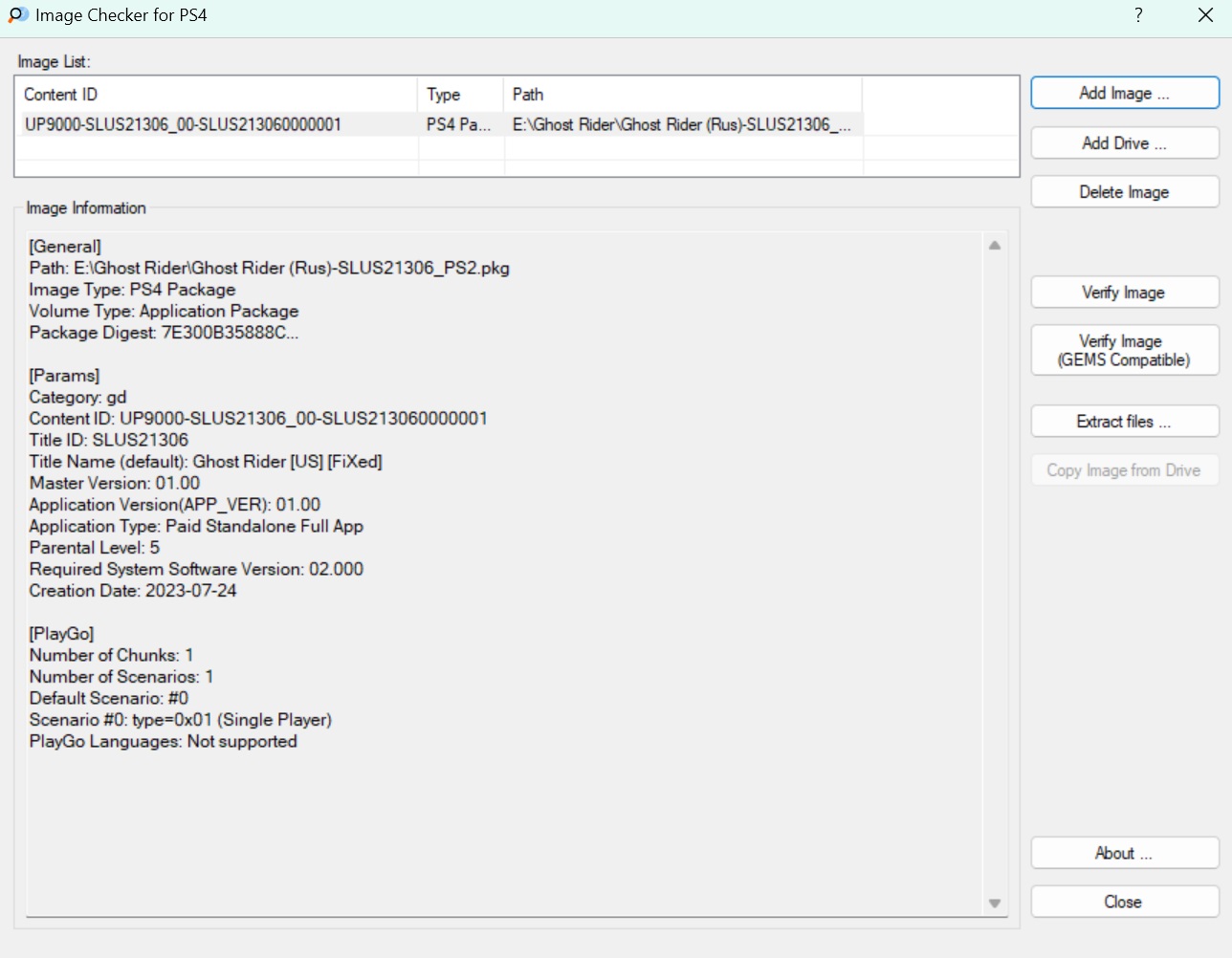Click the Parental Level: 5 line
The height and width of the screenshot is (958, 1232).
point(95,548)
